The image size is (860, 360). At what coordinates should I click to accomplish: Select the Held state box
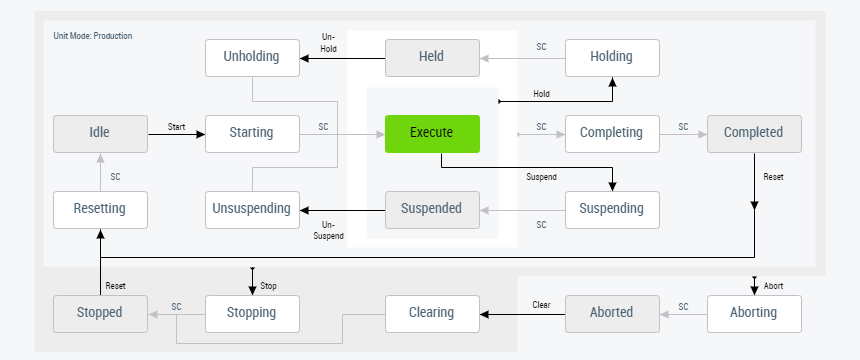tap(432, 58)
